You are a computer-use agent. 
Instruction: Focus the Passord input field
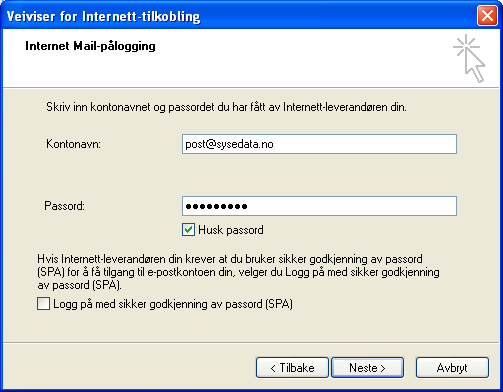[319, 206]
